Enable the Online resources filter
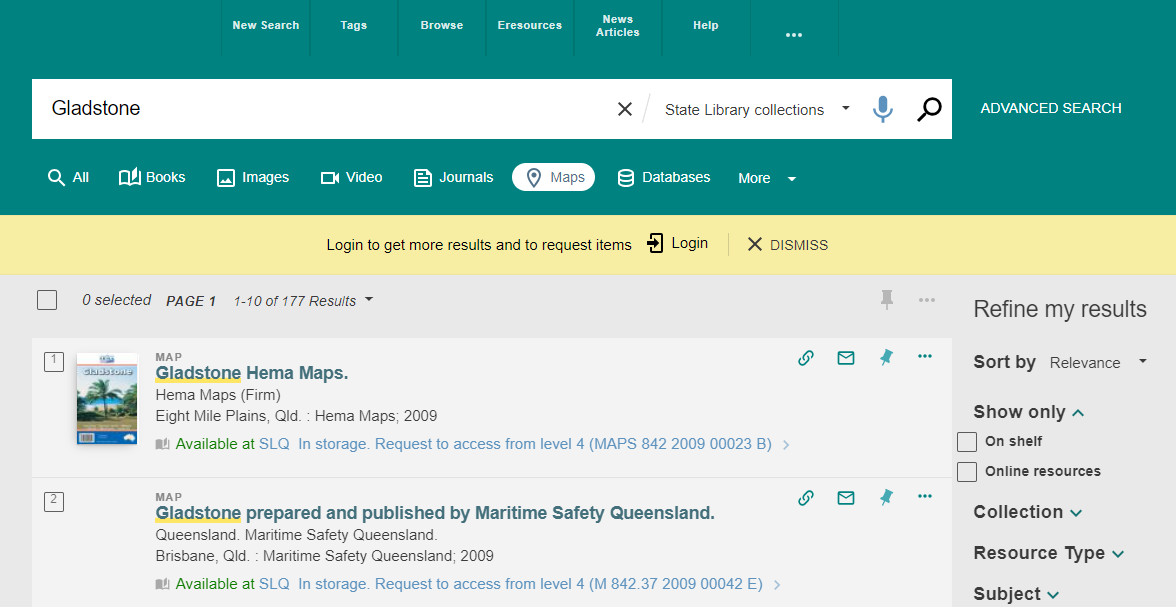Viewport: 1176px width, 607px height. 967,472
